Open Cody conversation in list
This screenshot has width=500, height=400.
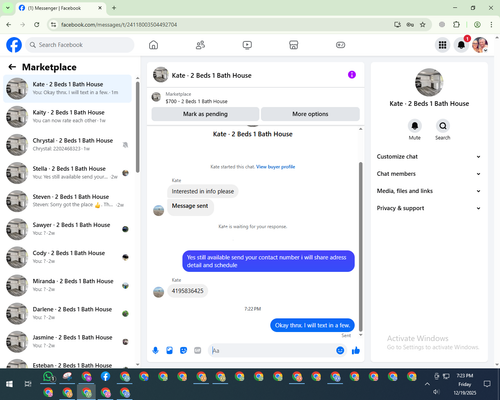[x=67, y=257]
